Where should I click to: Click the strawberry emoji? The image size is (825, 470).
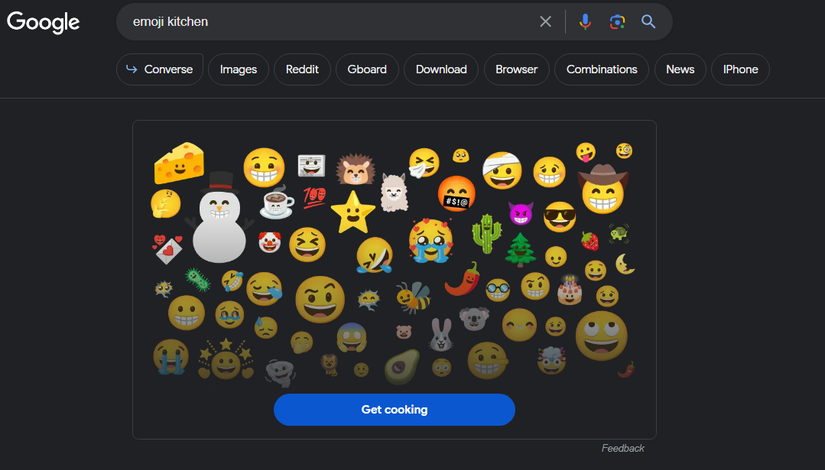point(590,241)
